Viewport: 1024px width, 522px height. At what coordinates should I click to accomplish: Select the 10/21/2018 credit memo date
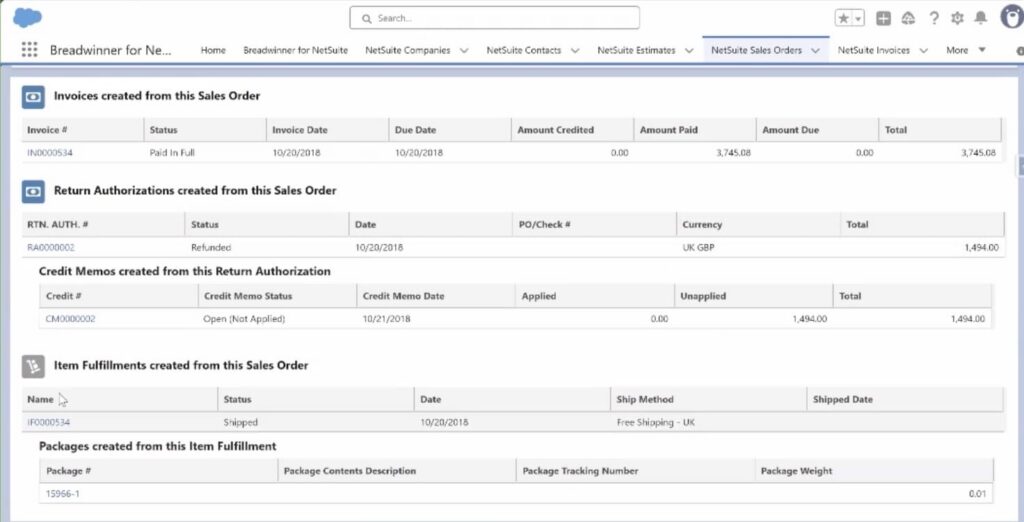[x=386, y=319]
